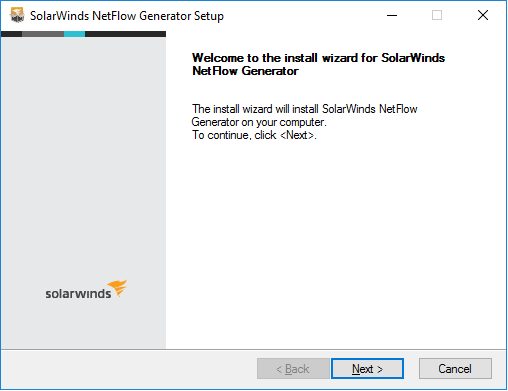Close the Setup window with the X
This screenshot has height=391, width=508.
pos(483,15)
